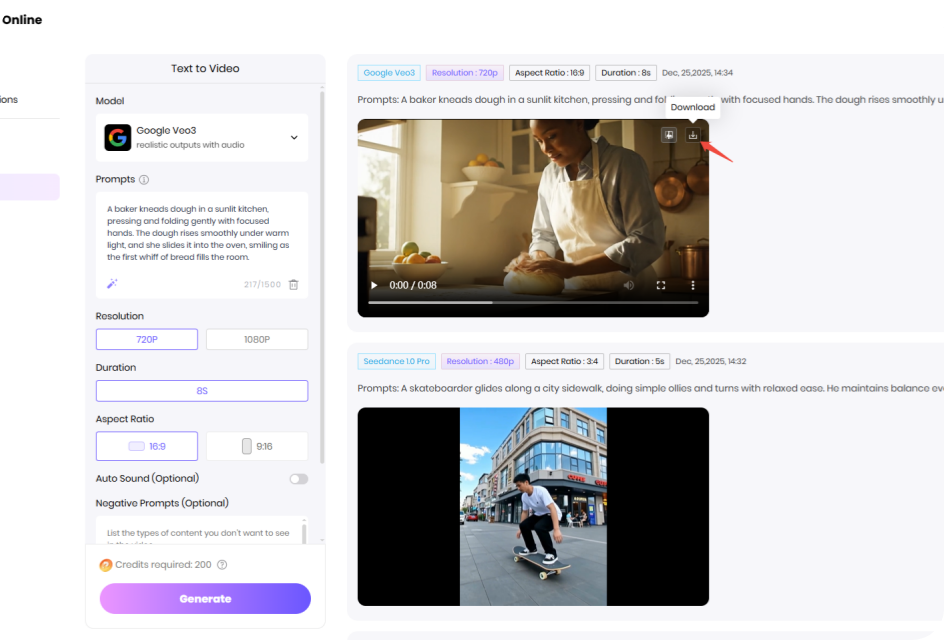Click into the Negative Prompts text field
Viewport: 944px width, 640px height.
[200, 530]
